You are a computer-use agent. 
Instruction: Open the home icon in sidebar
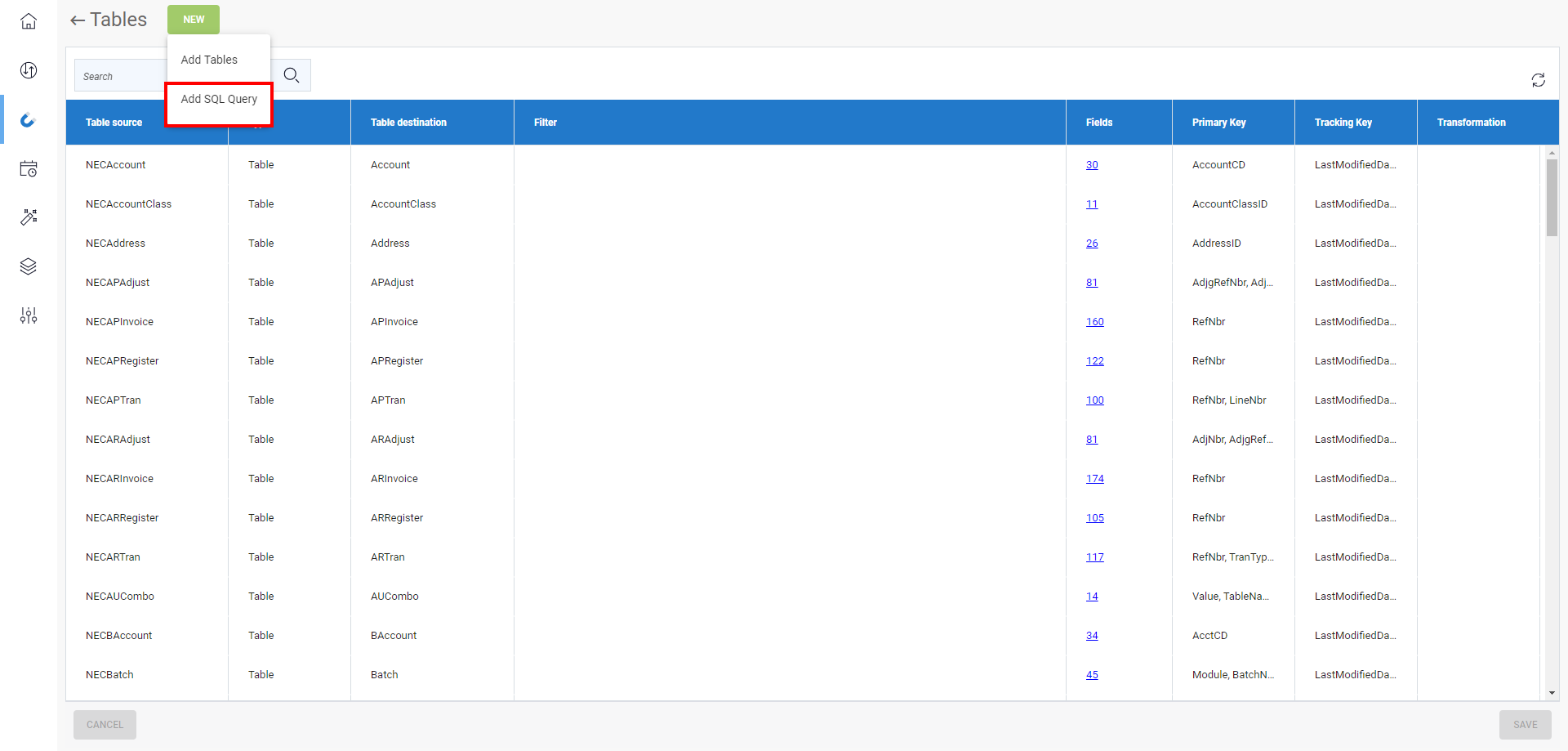[x=29, y=21]
